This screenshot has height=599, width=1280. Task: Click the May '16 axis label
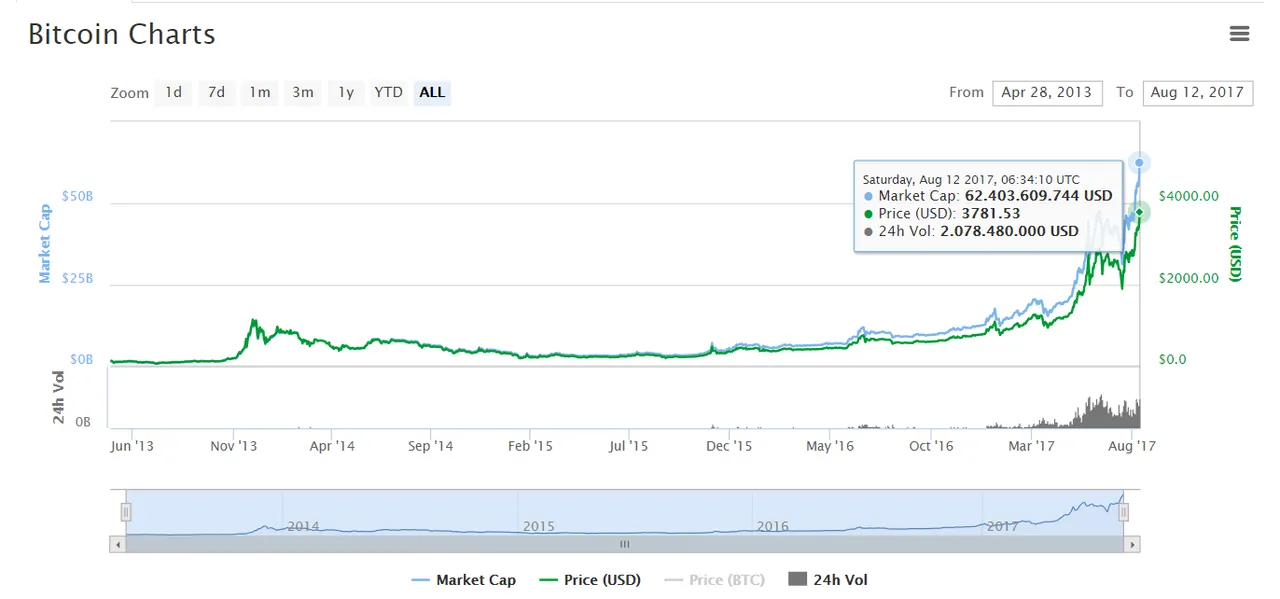point(830,446)
